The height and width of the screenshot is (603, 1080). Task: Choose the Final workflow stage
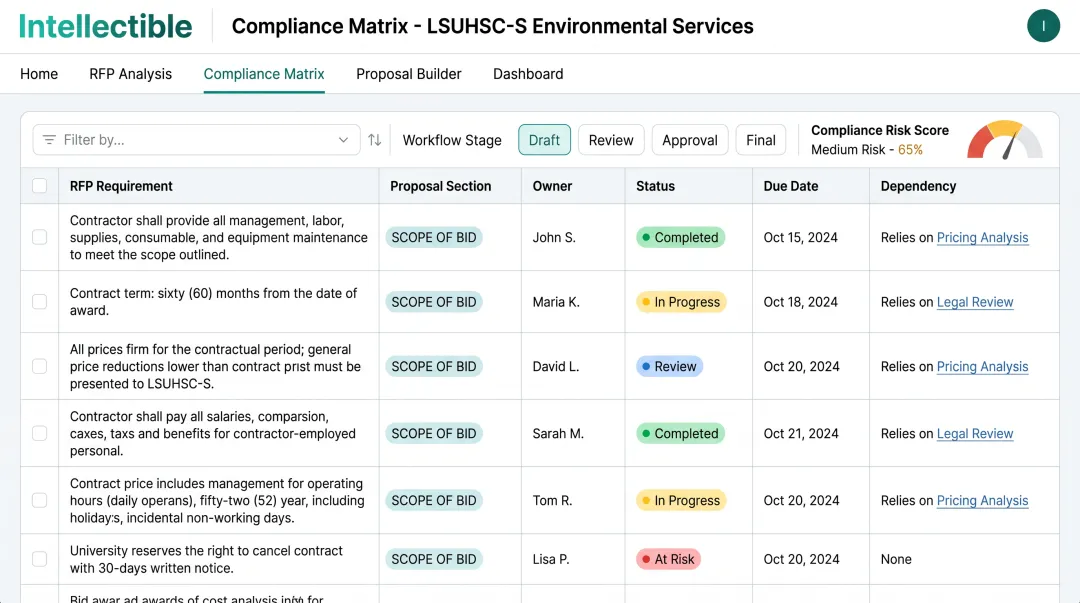pyautogui.click(x=760, y=140)
